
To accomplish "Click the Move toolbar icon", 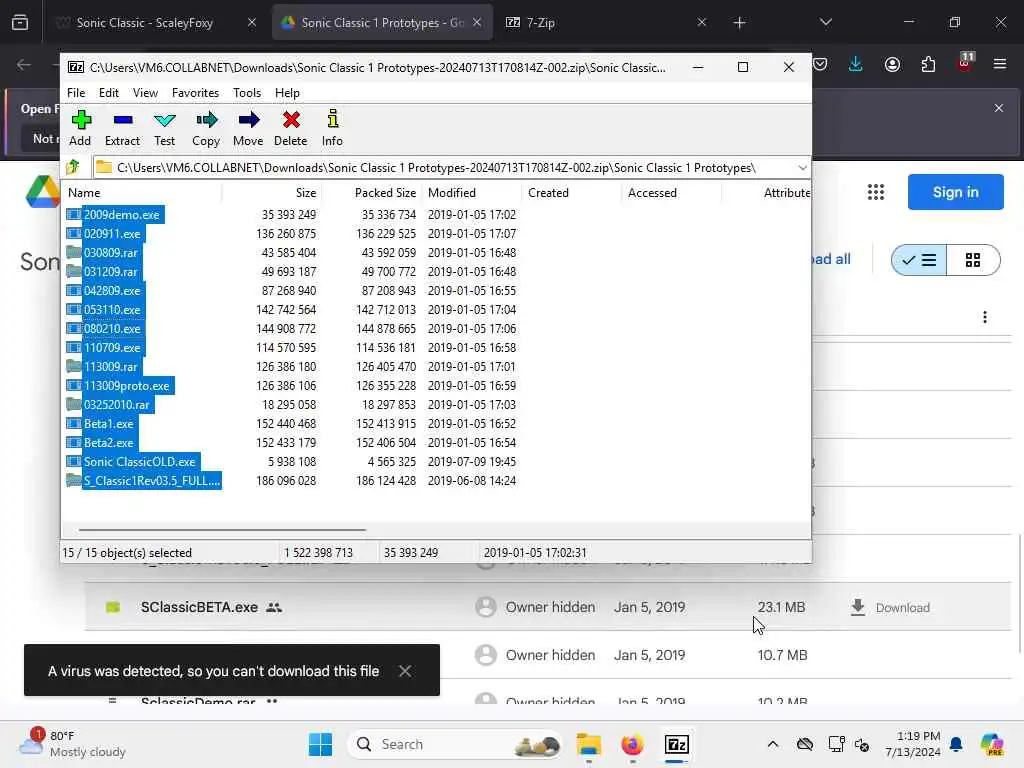I will (x=248, y=128).
